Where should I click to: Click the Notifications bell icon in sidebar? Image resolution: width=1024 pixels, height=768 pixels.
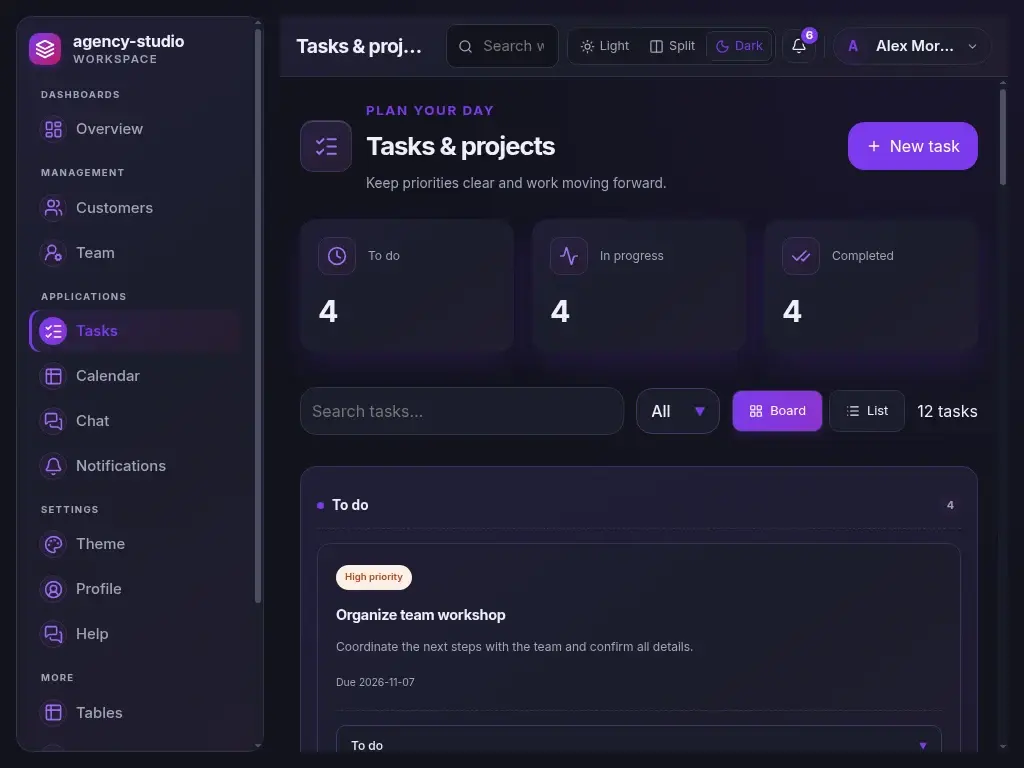click(54, 466)
